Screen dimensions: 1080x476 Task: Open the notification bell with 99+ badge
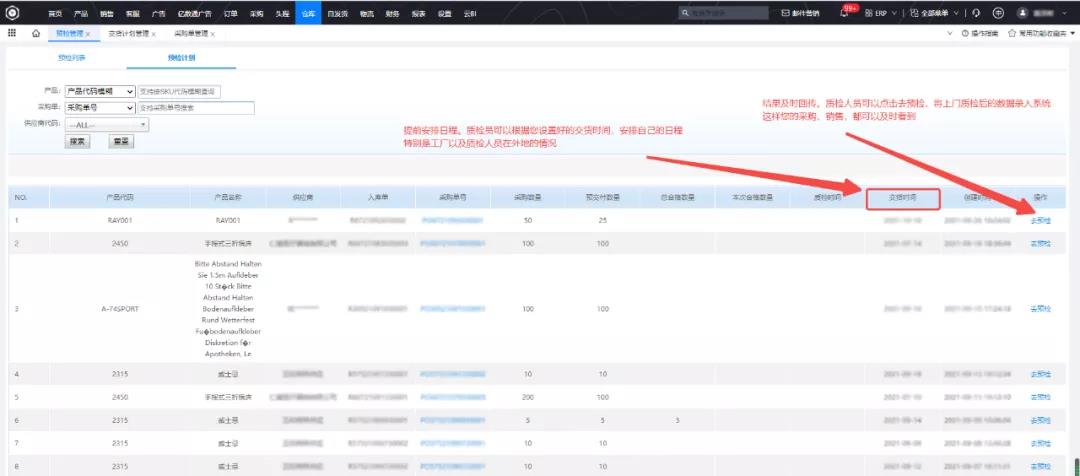(845, 13)
